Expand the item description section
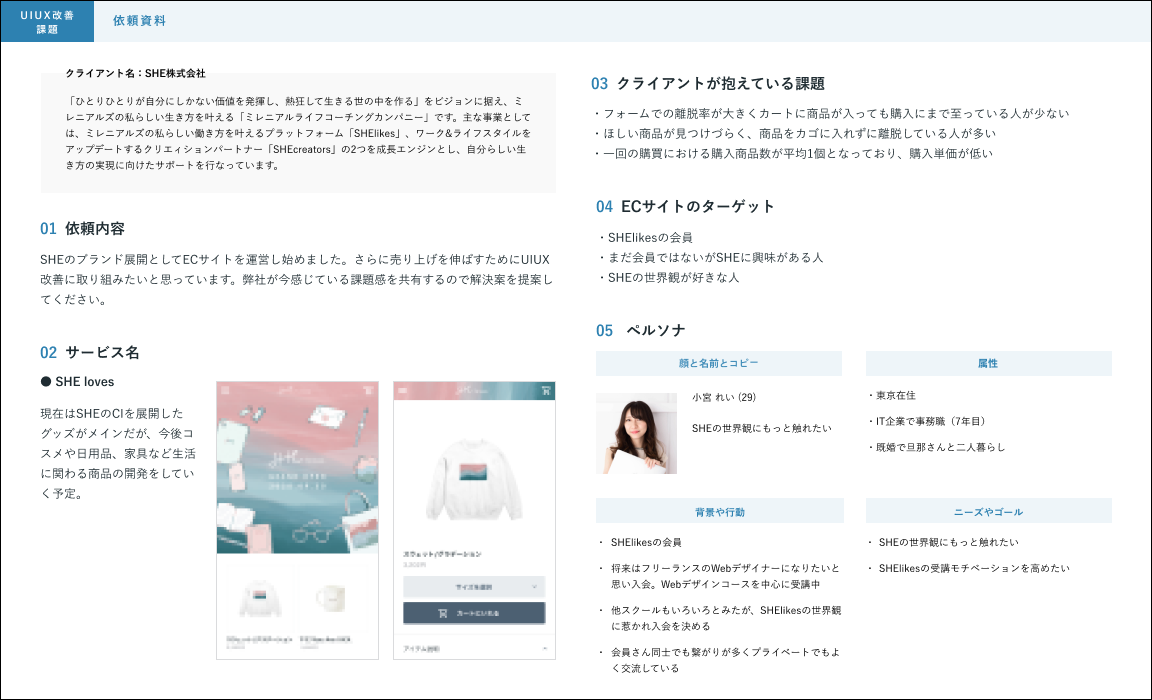Image resolution: width=1152 pixels, height=700 pixels. 474,649
